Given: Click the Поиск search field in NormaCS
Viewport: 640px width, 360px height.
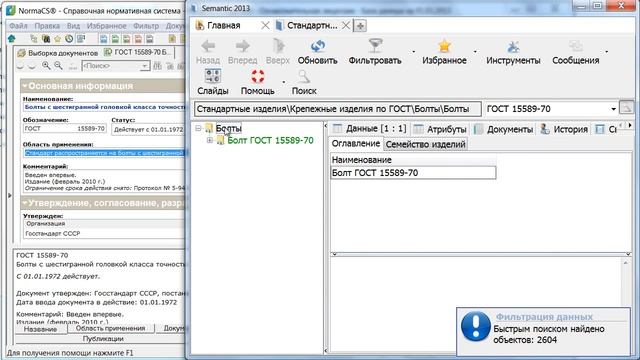Looking at the screenshot, I should coord(115,66).
